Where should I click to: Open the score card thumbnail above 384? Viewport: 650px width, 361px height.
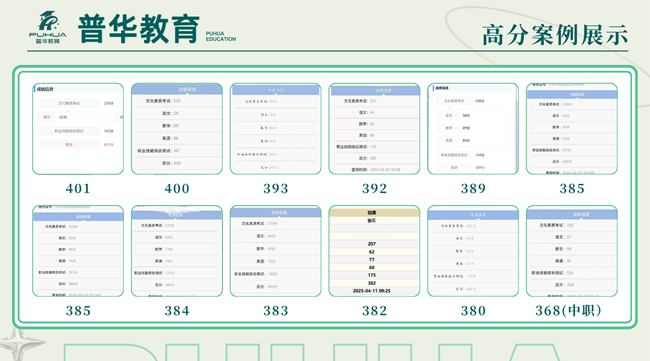pos(177,251)
